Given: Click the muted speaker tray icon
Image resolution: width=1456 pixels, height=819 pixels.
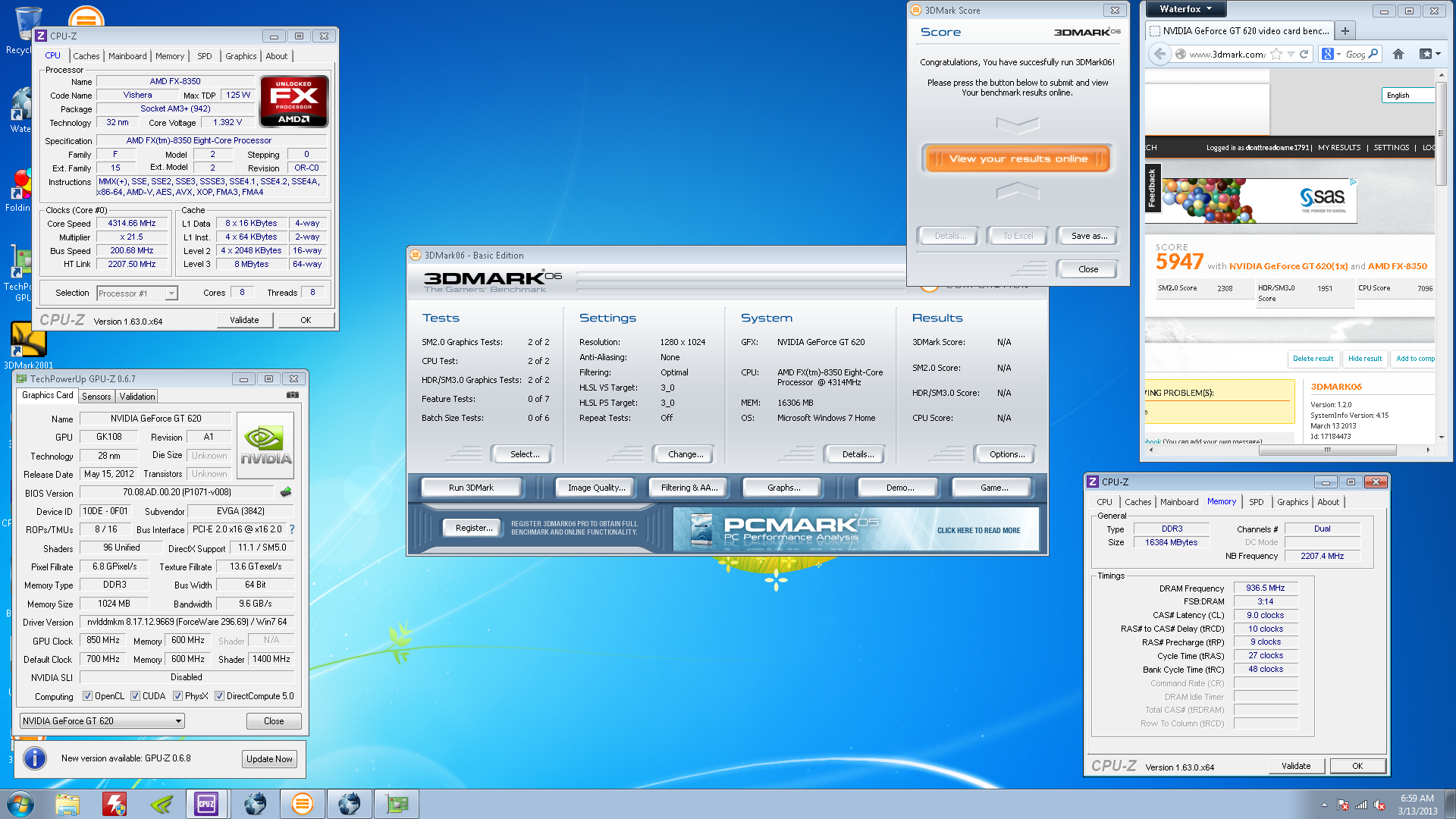Looking at the screenshot, I should [1379, 805].
